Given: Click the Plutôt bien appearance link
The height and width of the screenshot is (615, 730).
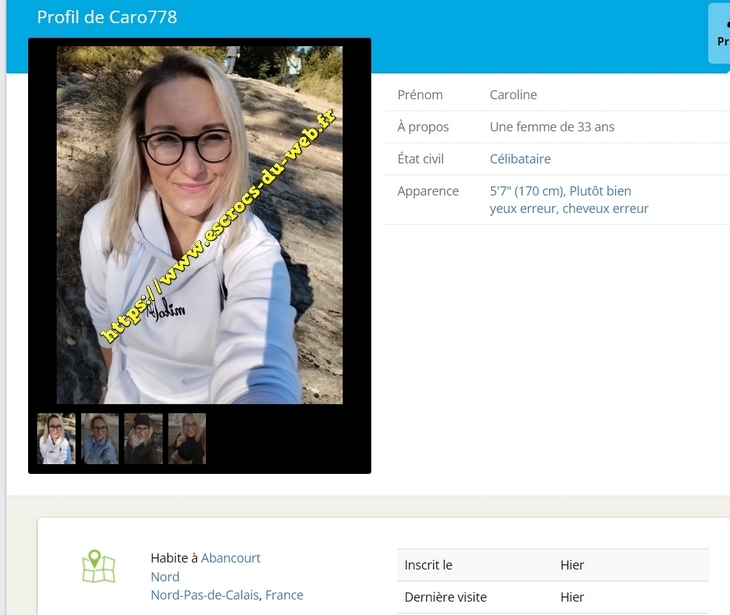Looking at the screenshot, I should coord(600,191).
